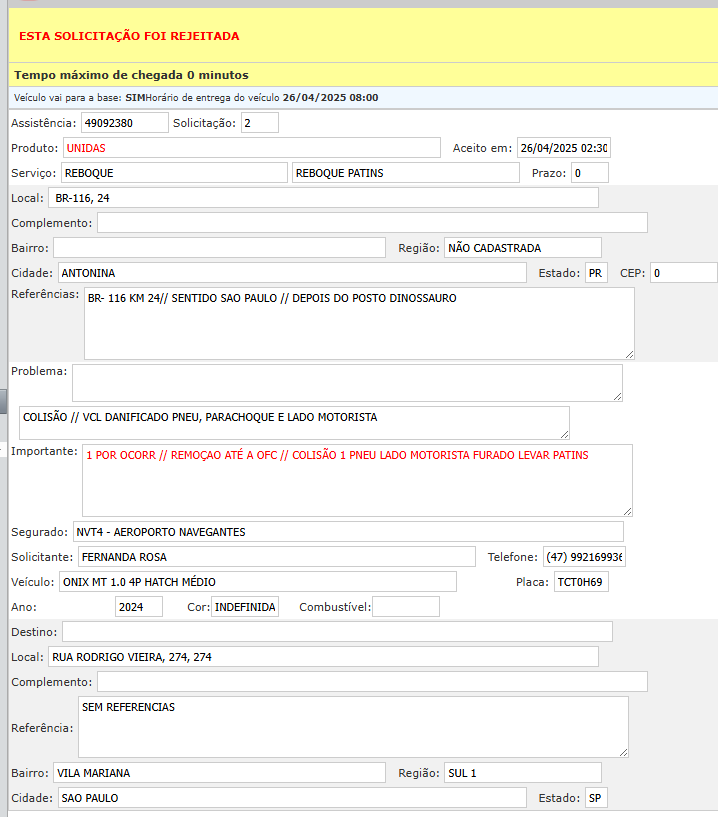Click the empty origin Bairro field
Viewport: 718px width, 817px height.
coord(219,248)
